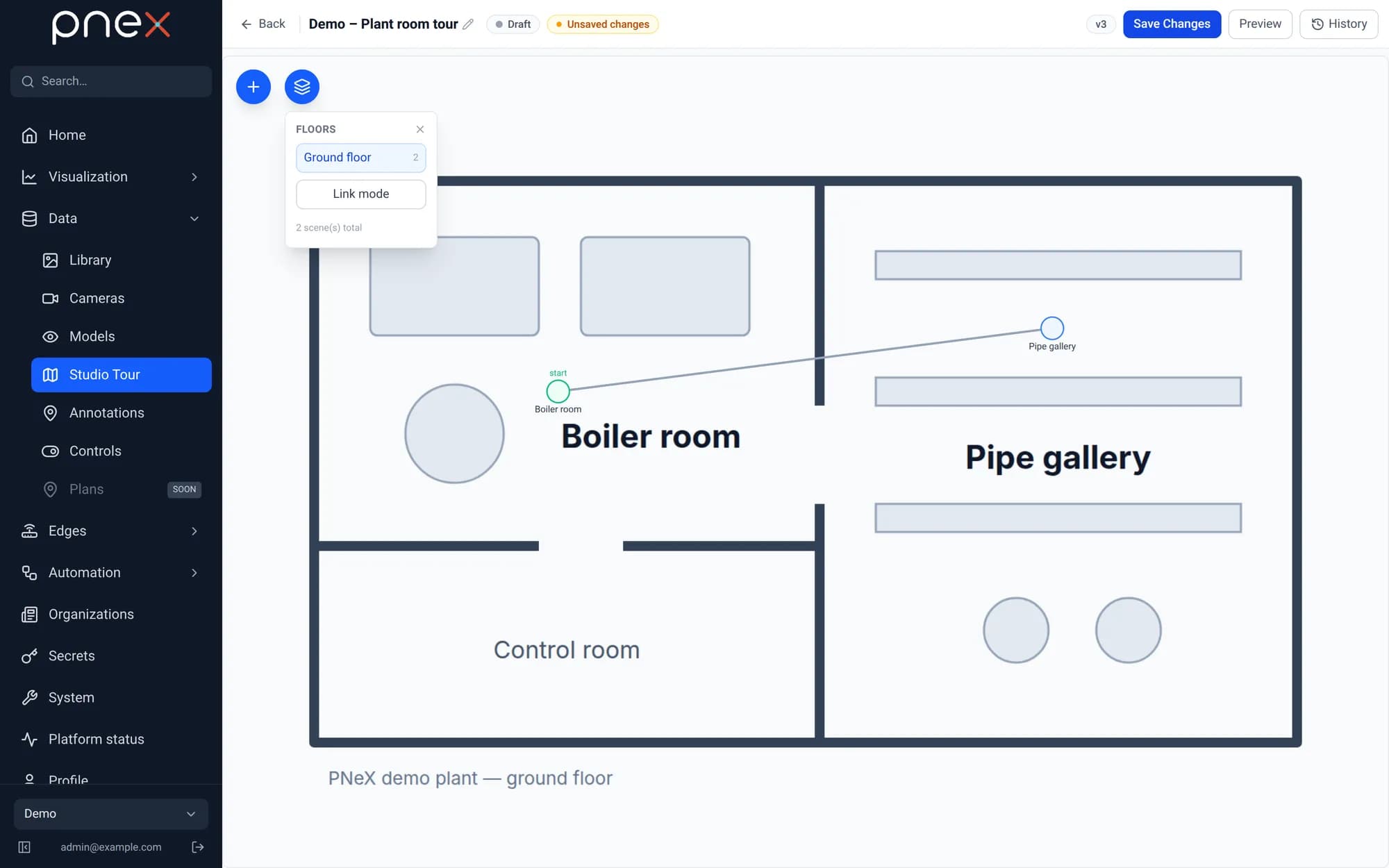Viewport: 1389px width, 868px height.
Task: Close the Floors panel
Action: tap(420, 129)
